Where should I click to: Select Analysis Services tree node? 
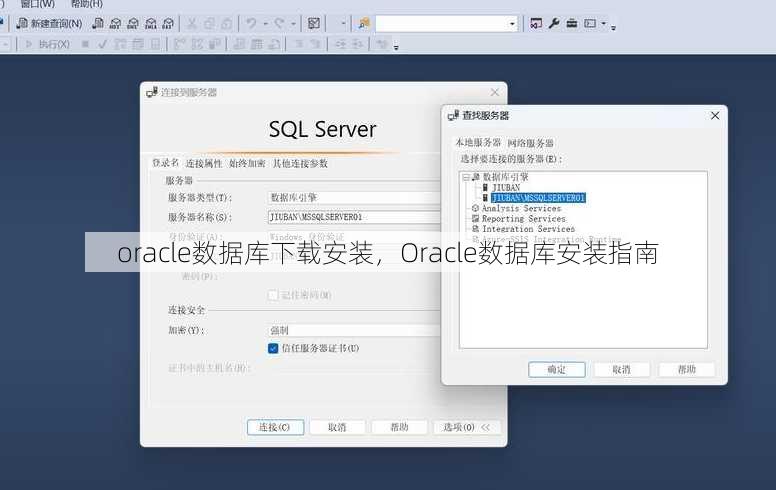pos(521,208)
